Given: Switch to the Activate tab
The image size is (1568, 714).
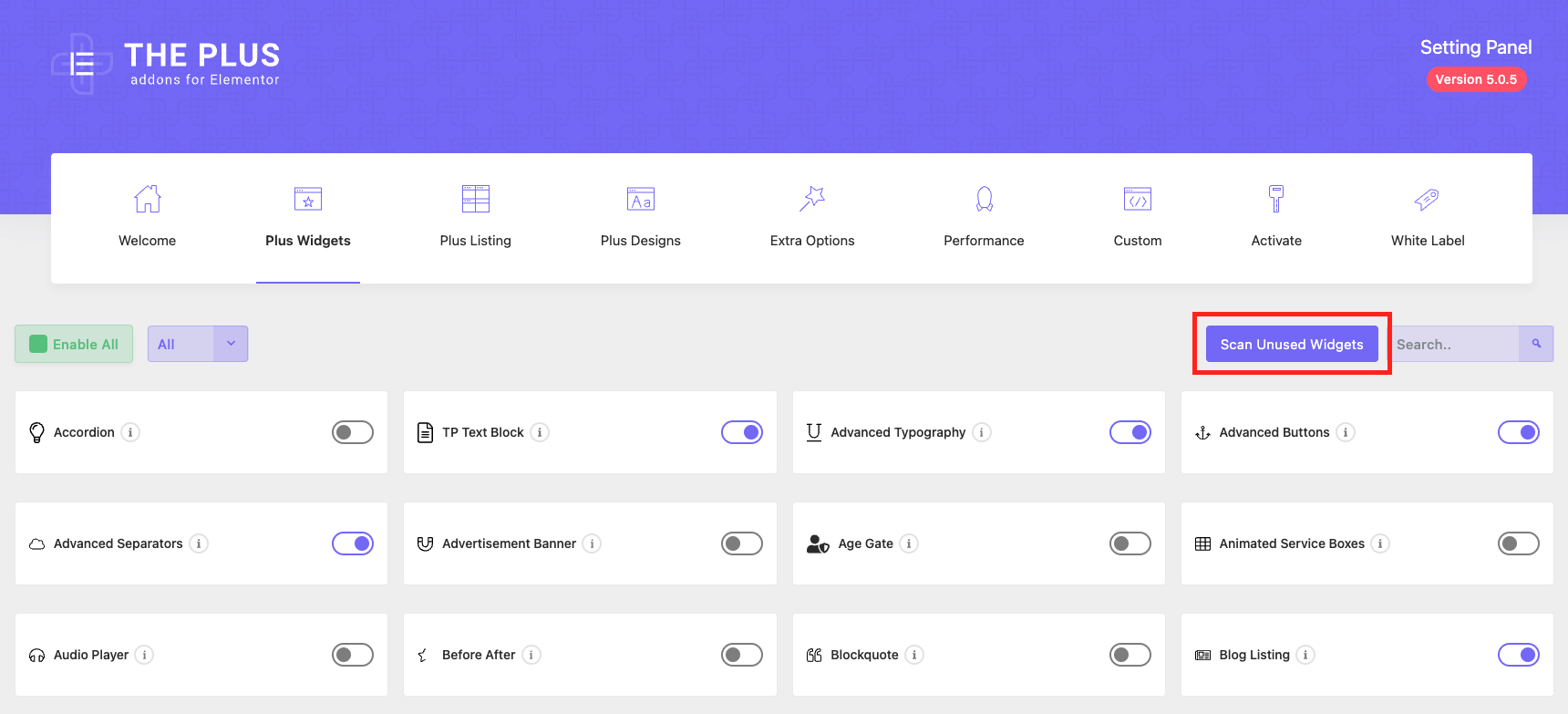Looking at the screenshot, I should pos(1276,219).
